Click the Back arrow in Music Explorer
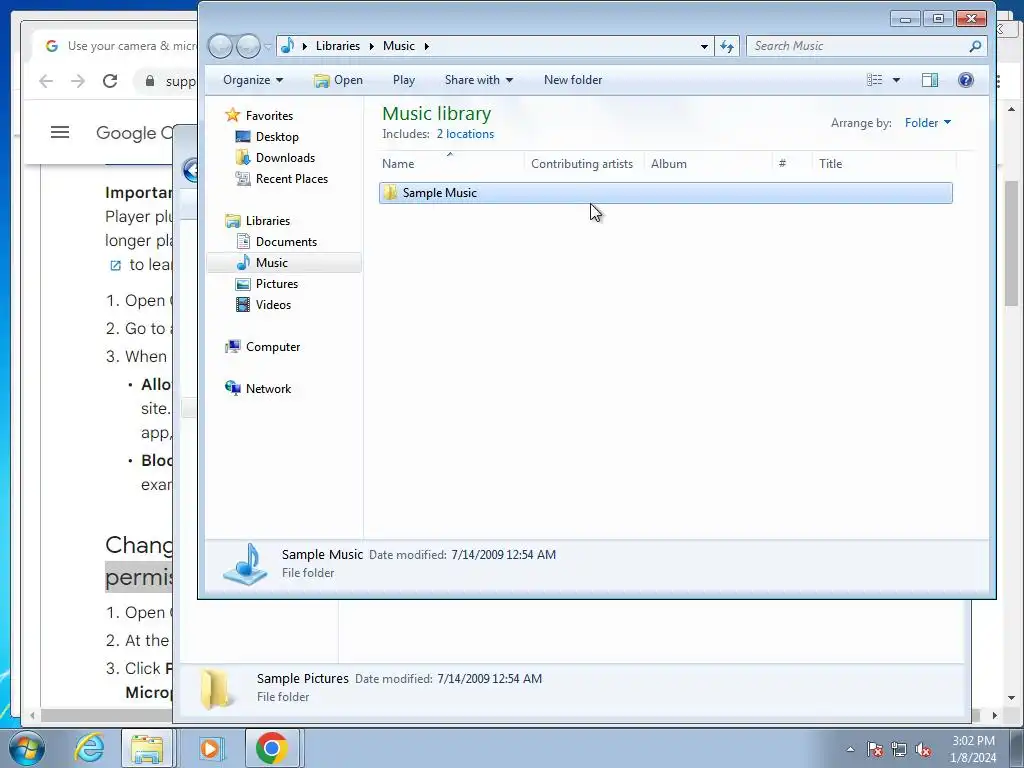 tap(221, 46)
